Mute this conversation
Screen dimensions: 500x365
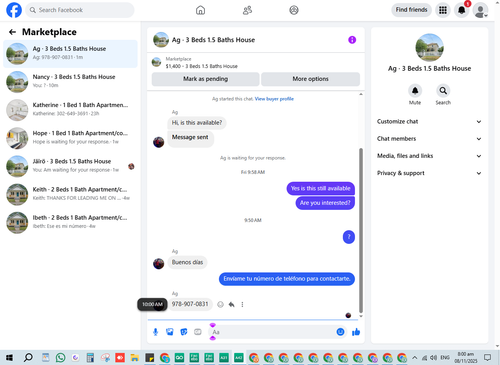click(415, 91)
